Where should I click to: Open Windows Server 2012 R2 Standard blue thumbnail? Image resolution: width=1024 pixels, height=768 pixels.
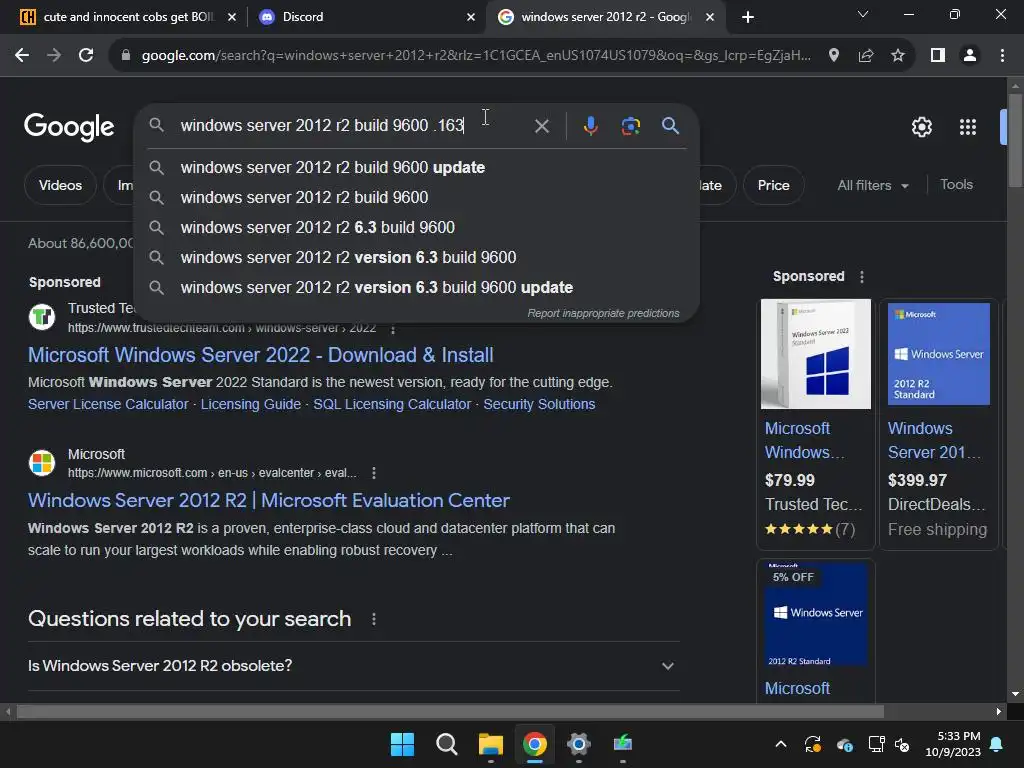point(938,354)
